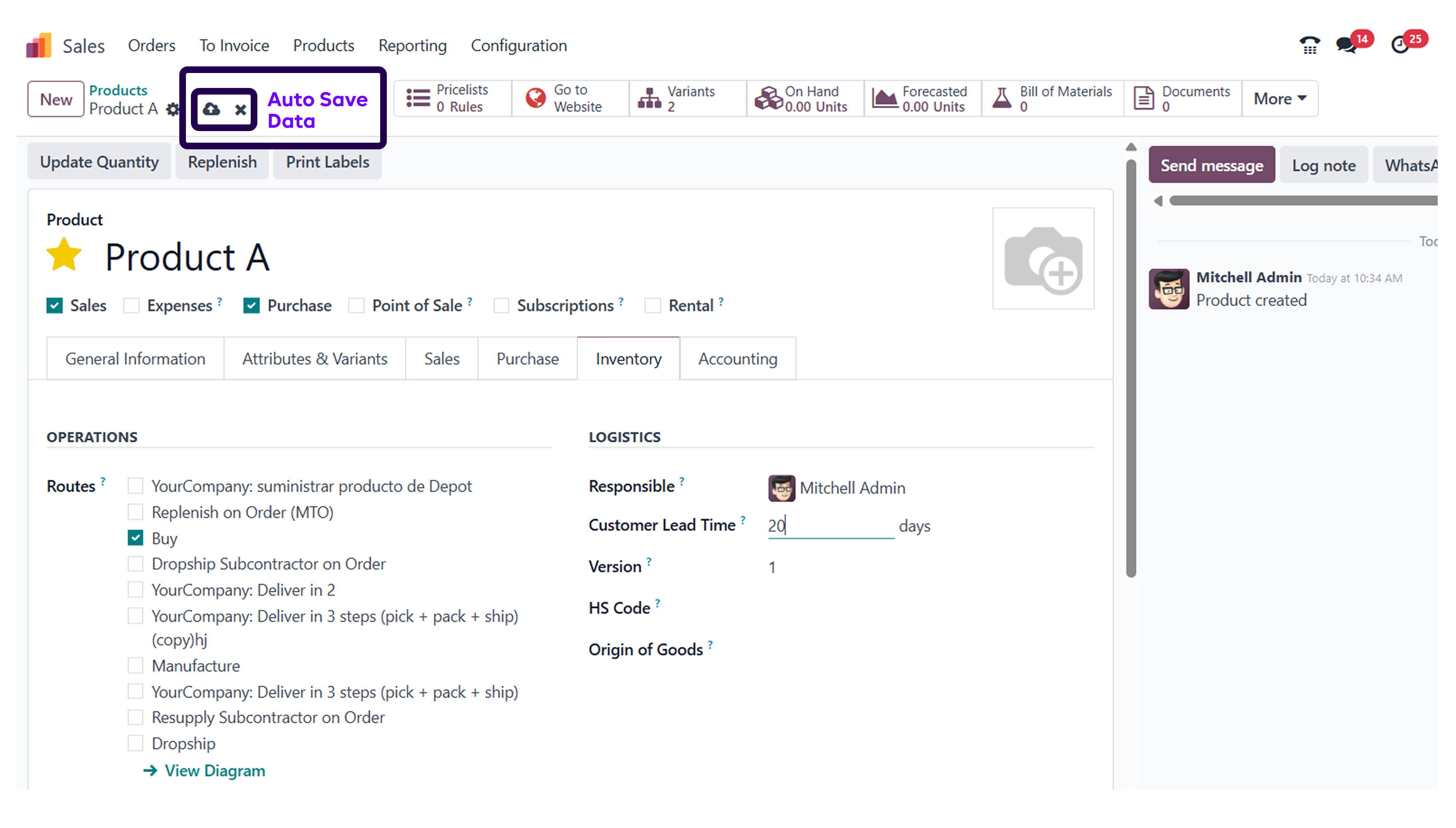Image resolution: width=1456 pixels, height=828 pixels.
Task: Click Update Quantity button
Action: (x=99, y=162)
